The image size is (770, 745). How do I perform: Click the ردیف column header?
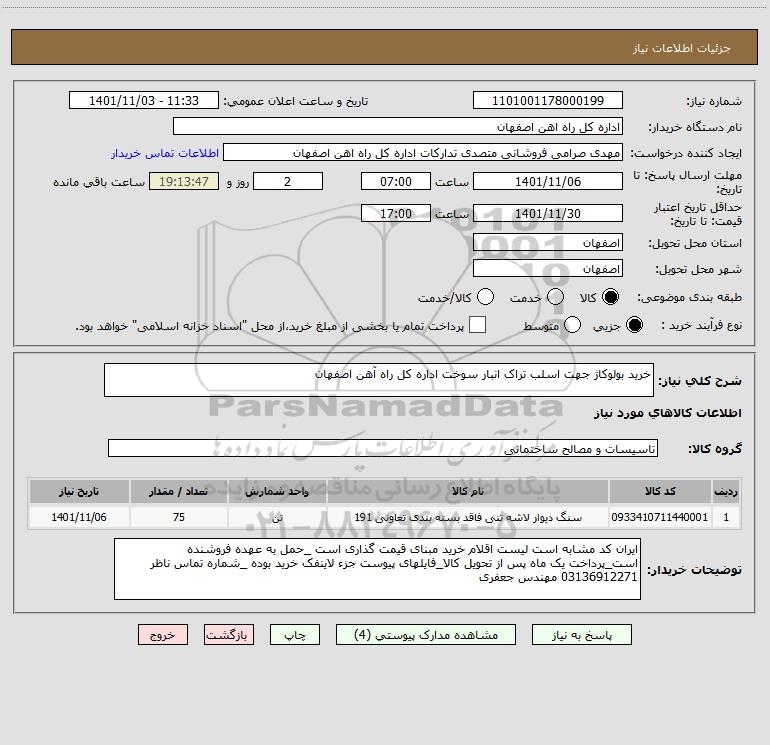[x=726, y=491]
